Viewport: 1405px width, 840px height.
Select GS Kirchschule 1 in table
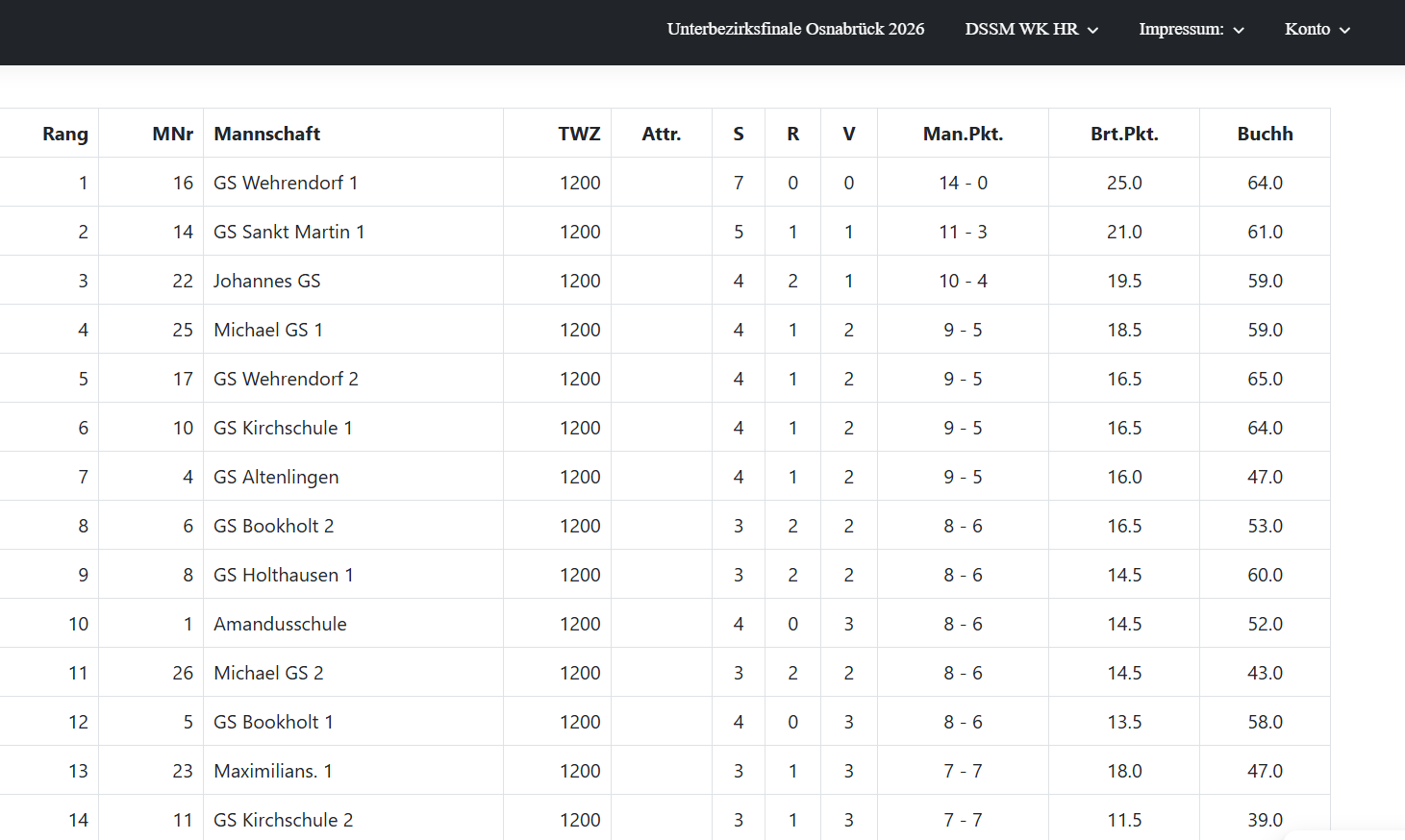283,428
